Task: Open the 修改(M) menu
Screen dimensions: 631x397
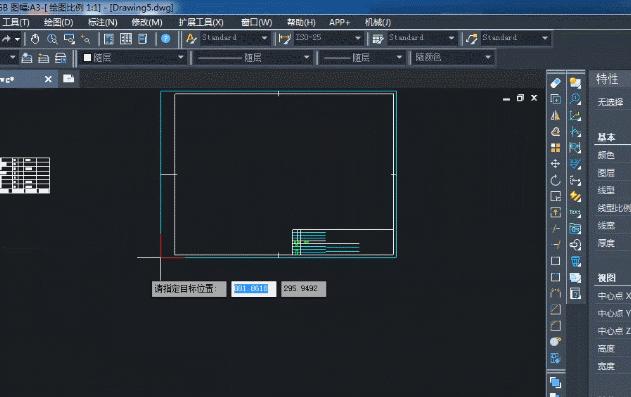Action: [x=147, y=22]
